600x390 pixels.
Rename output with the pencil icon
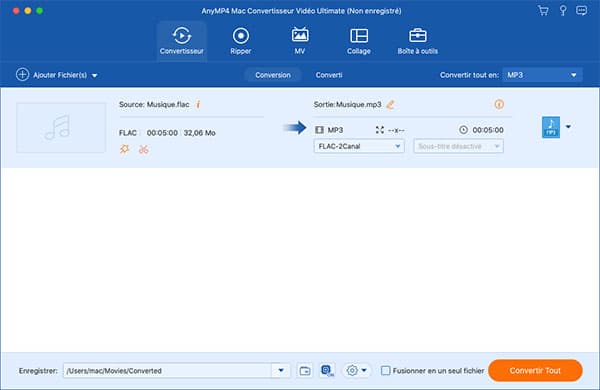(390, 104)
